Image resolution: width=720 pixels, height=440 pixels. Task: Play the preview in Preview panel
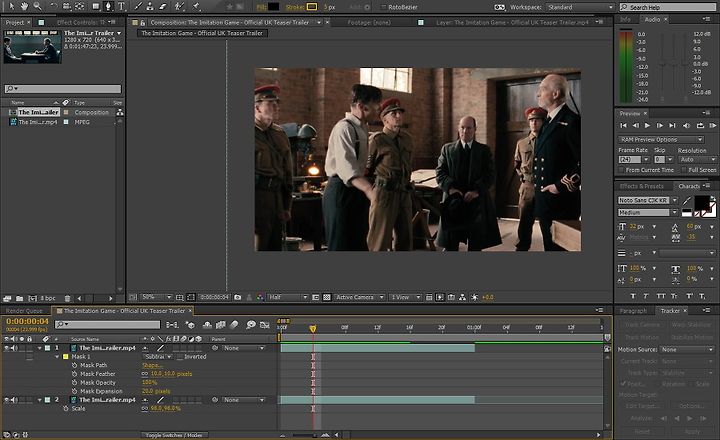647,125
